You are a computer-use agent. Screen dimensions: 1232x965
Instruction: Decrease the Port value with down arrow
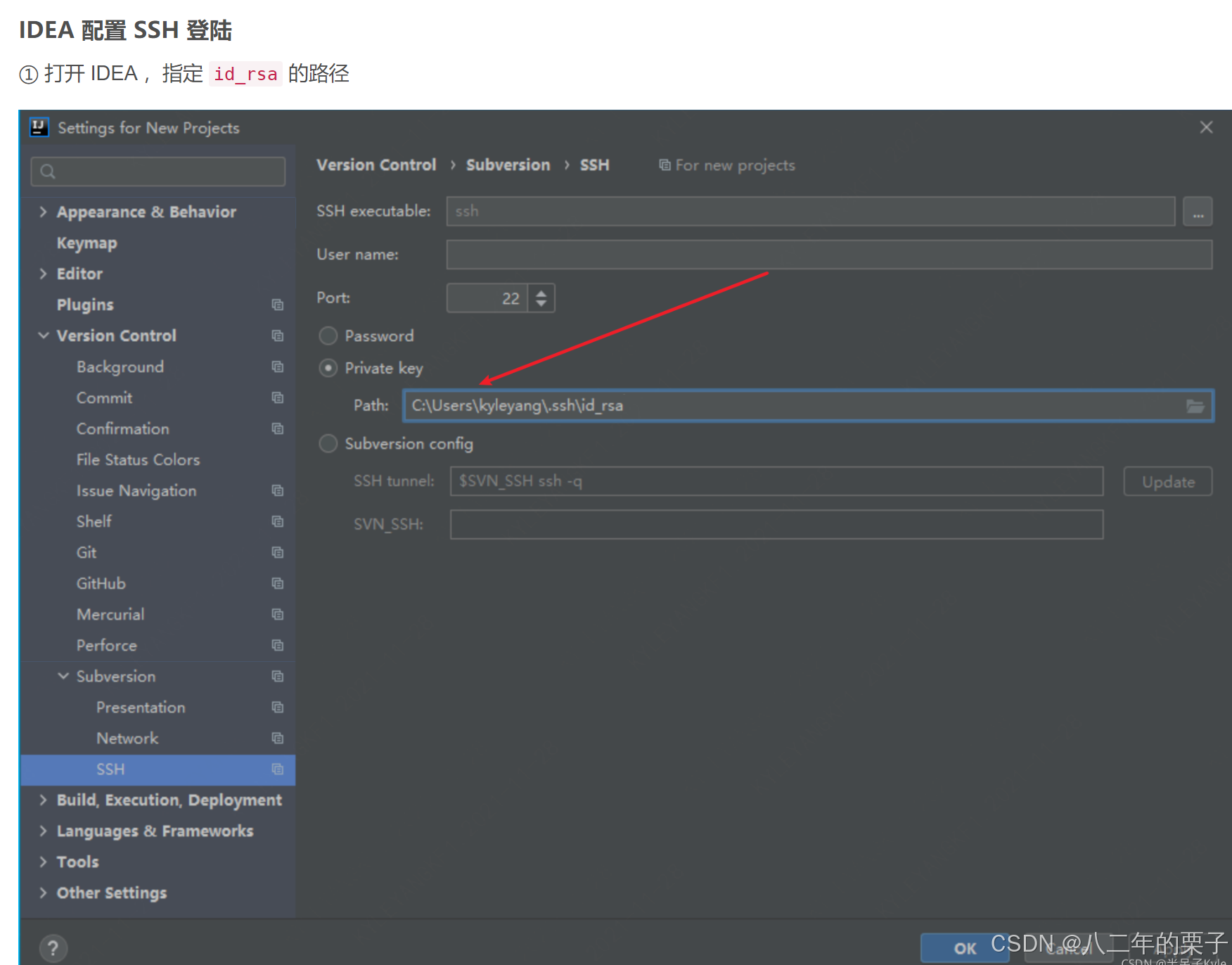click(x=541, y=303)
